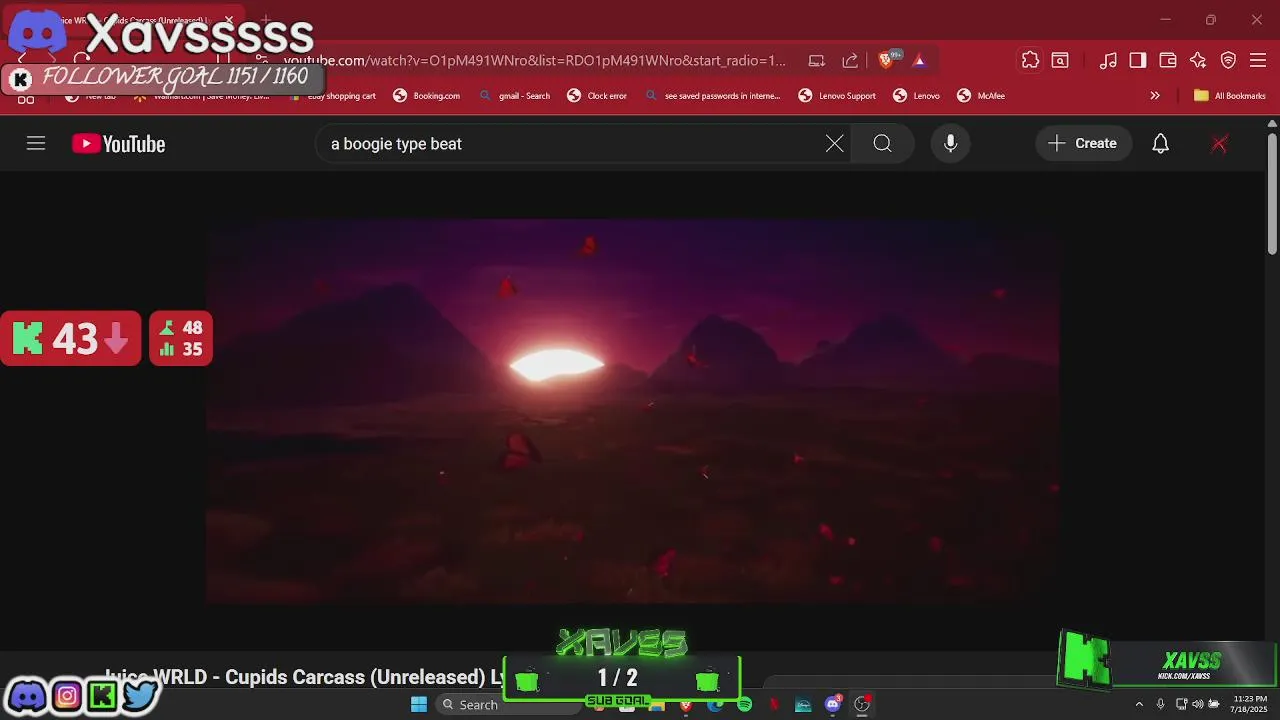Open the All Bookmarks folder

[1230, 96]
